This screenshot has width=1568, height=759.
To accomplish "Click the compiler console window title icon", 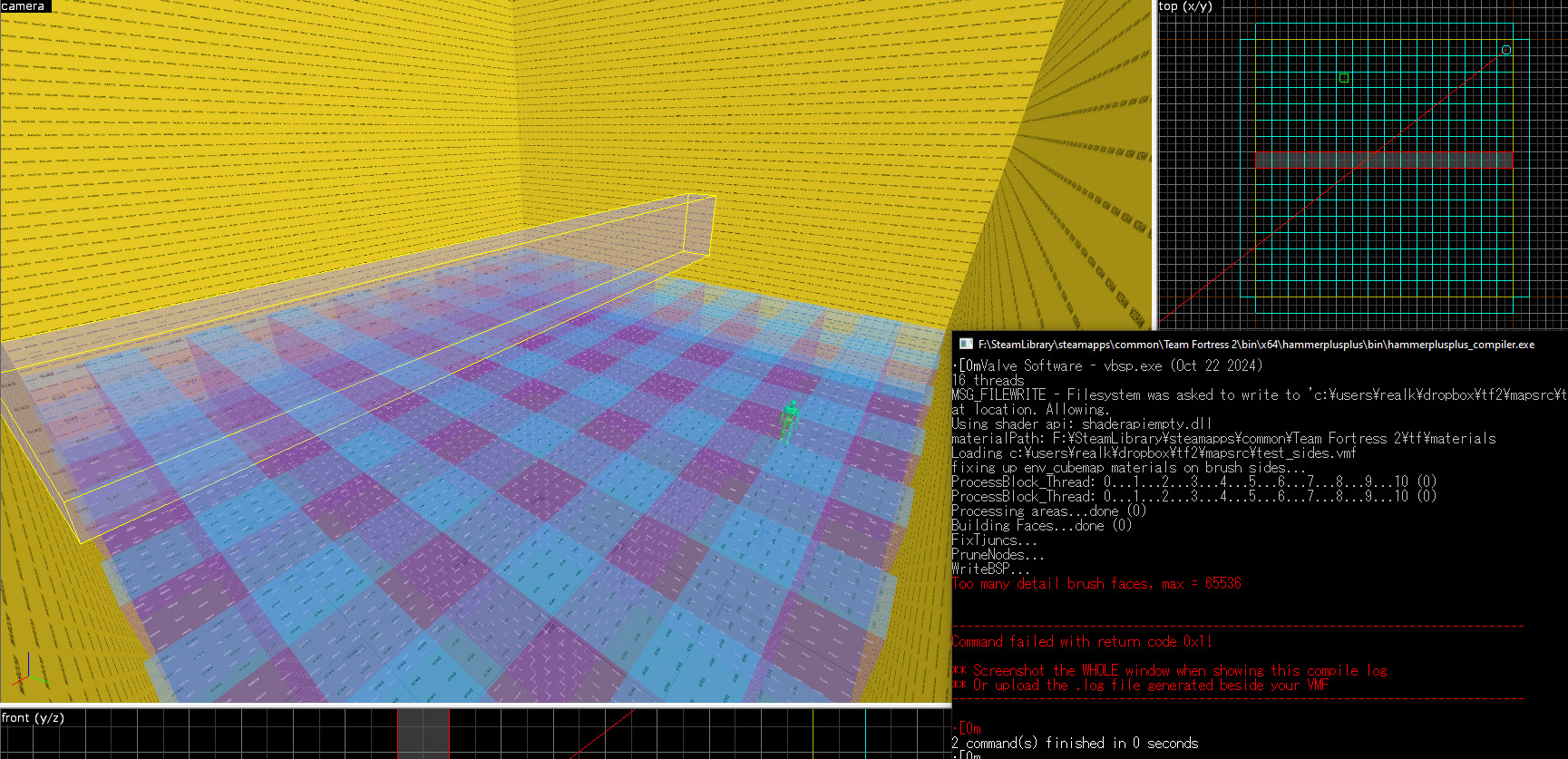I will click(966, 345).
